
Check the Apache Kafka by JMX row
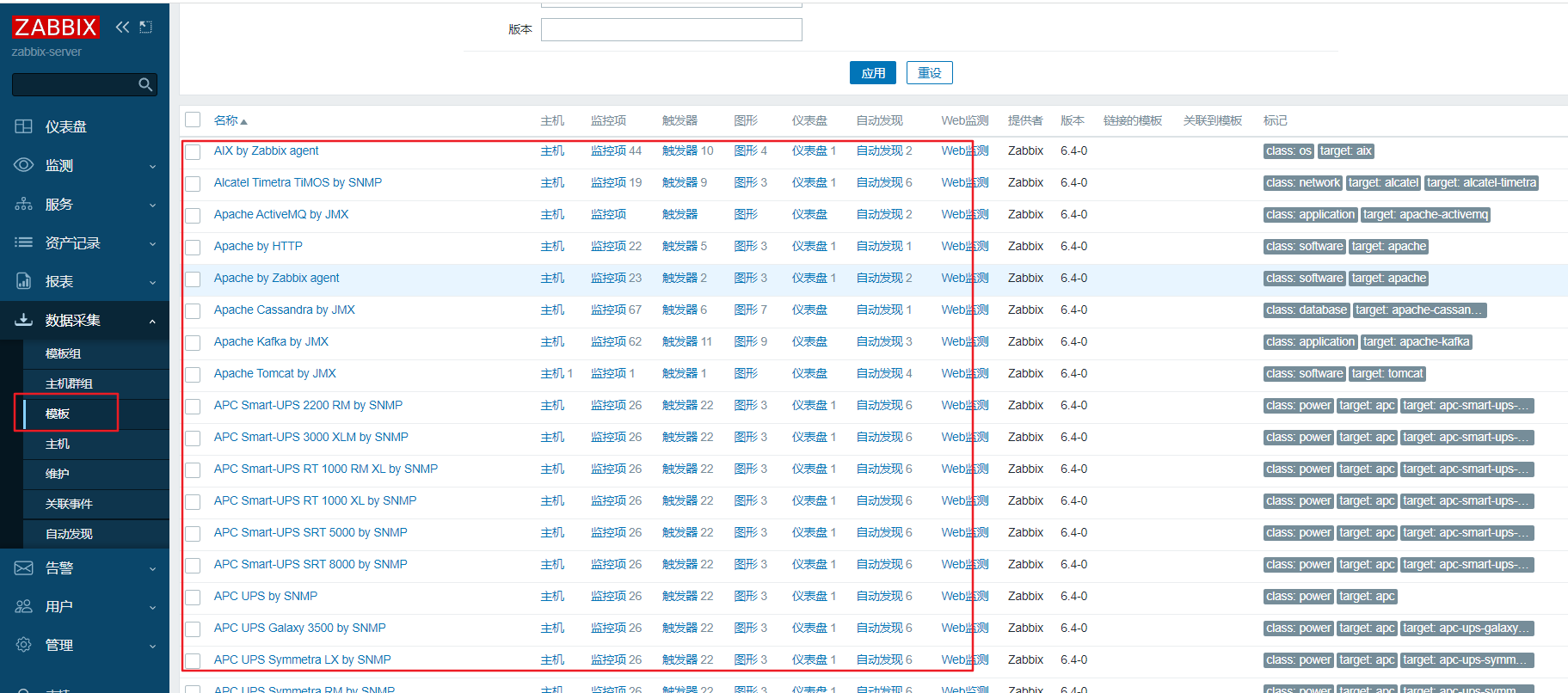(193, 342)
